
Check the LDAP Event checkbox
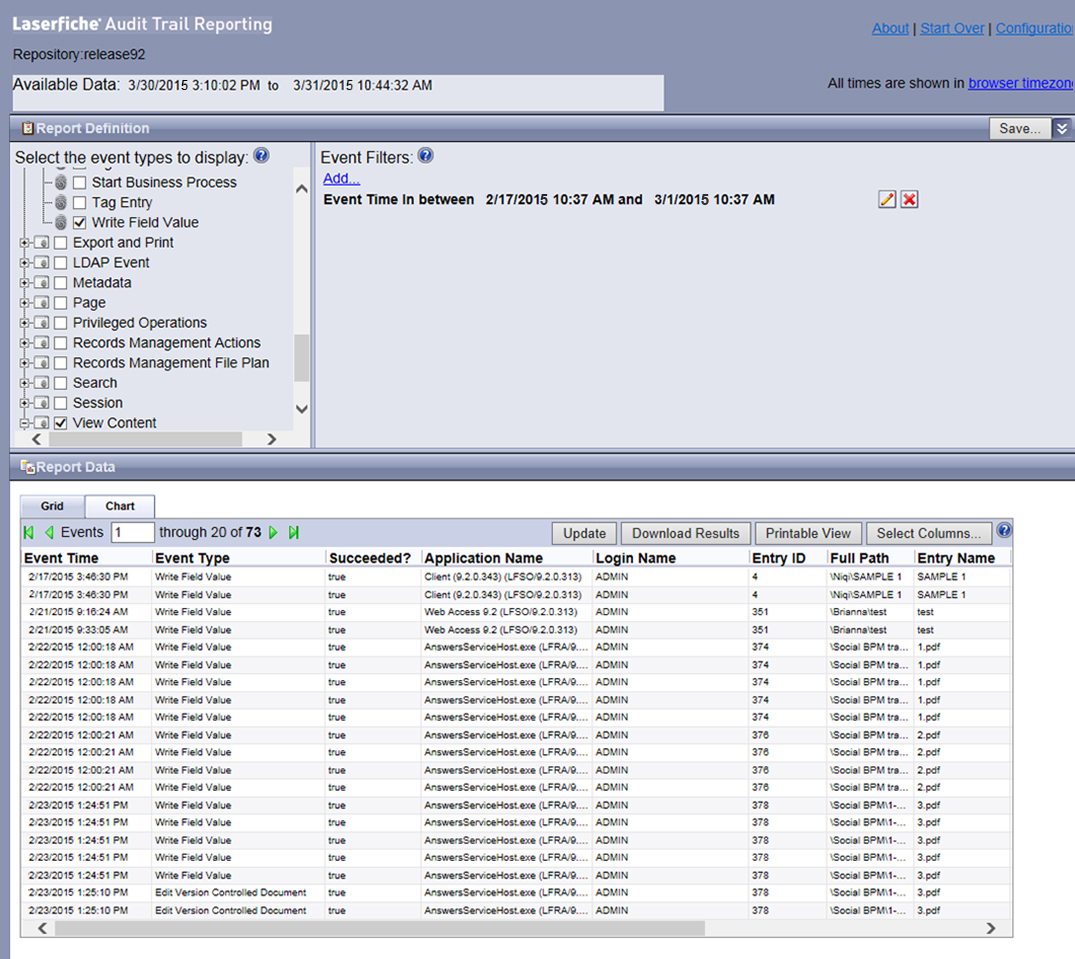(60, 263)
